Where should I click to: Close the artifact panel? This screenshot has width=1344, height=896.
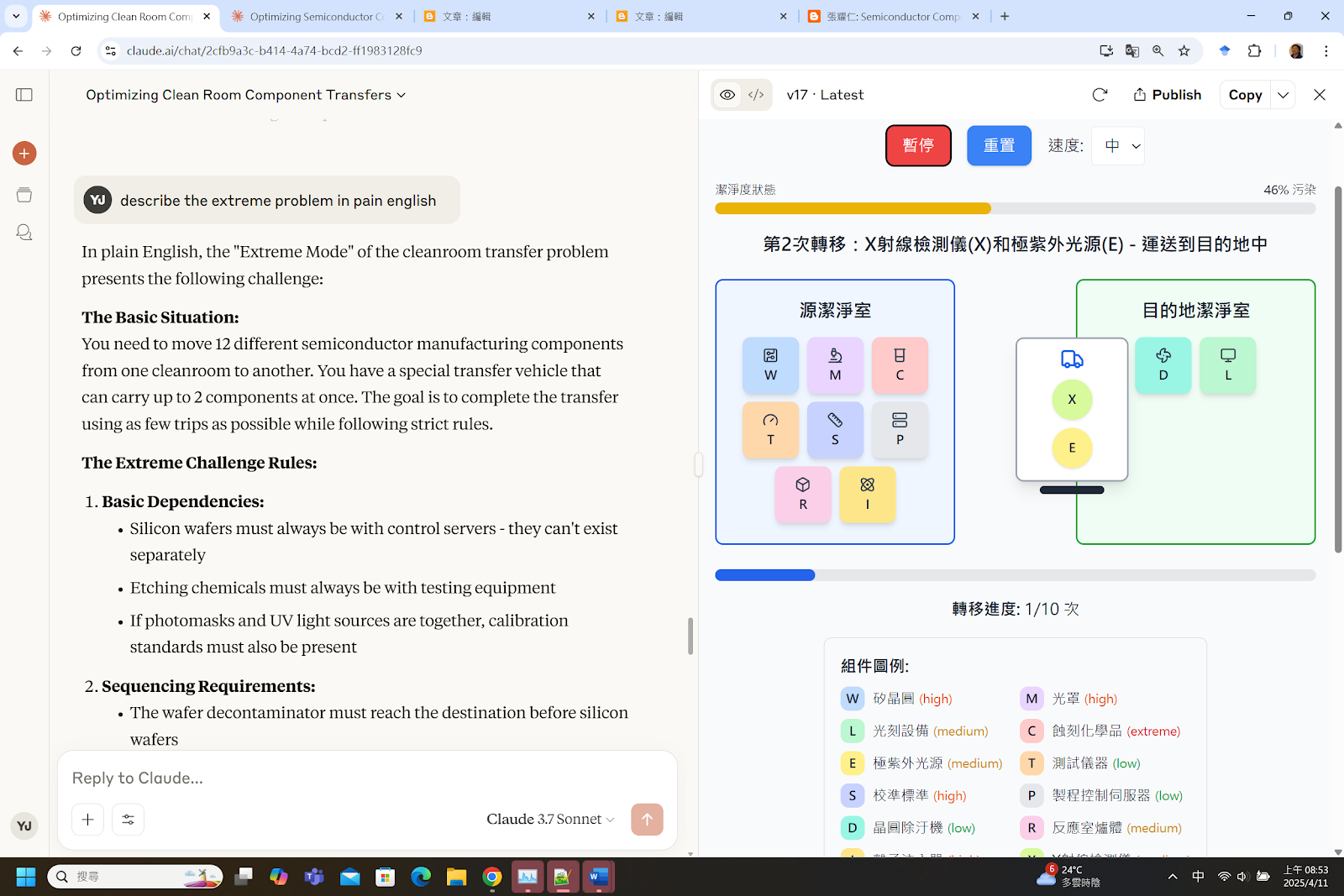pos(1320,95)
